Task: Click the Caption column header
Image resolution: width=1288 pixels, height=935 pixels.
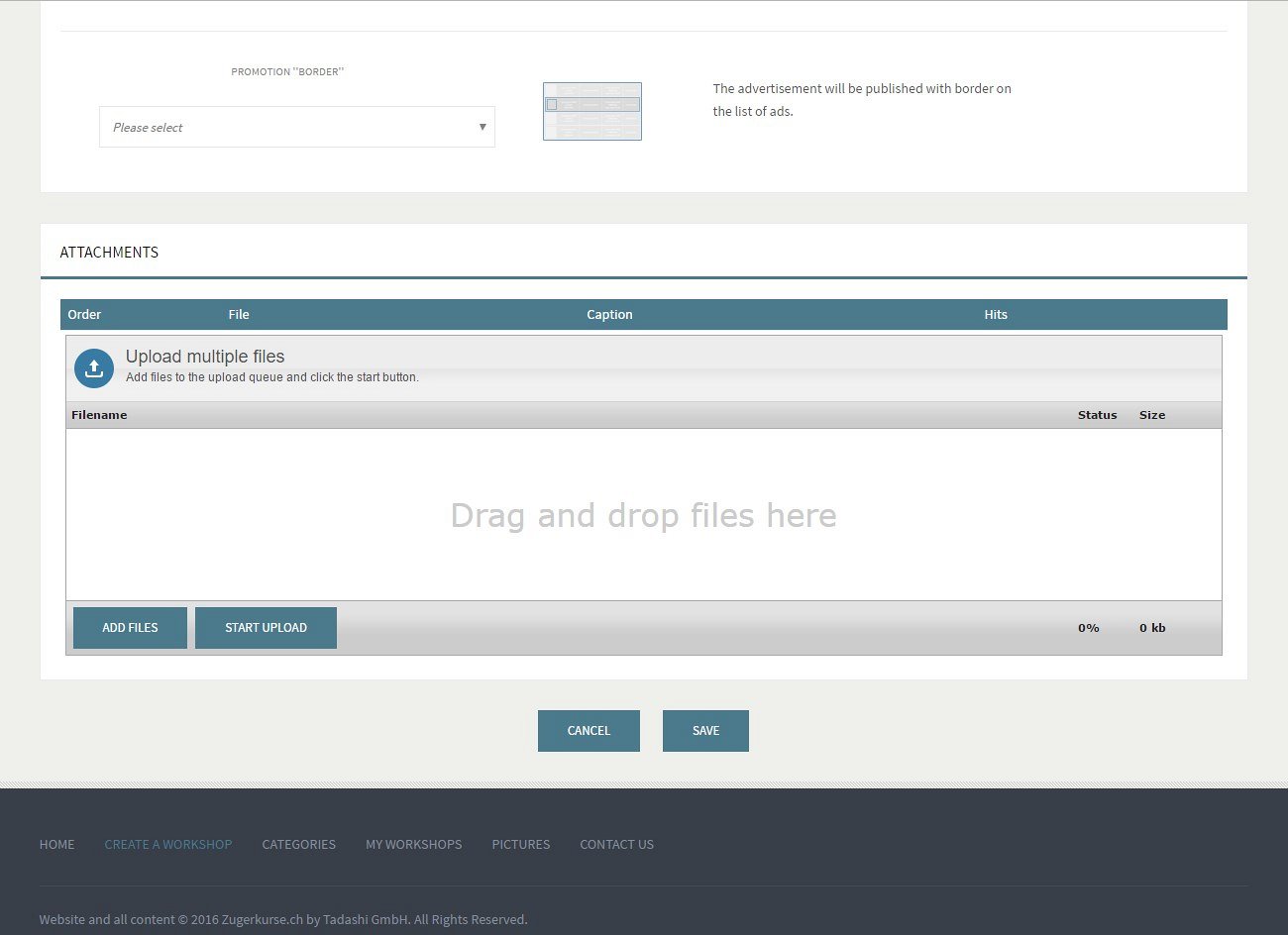Action: pos(609,315)
